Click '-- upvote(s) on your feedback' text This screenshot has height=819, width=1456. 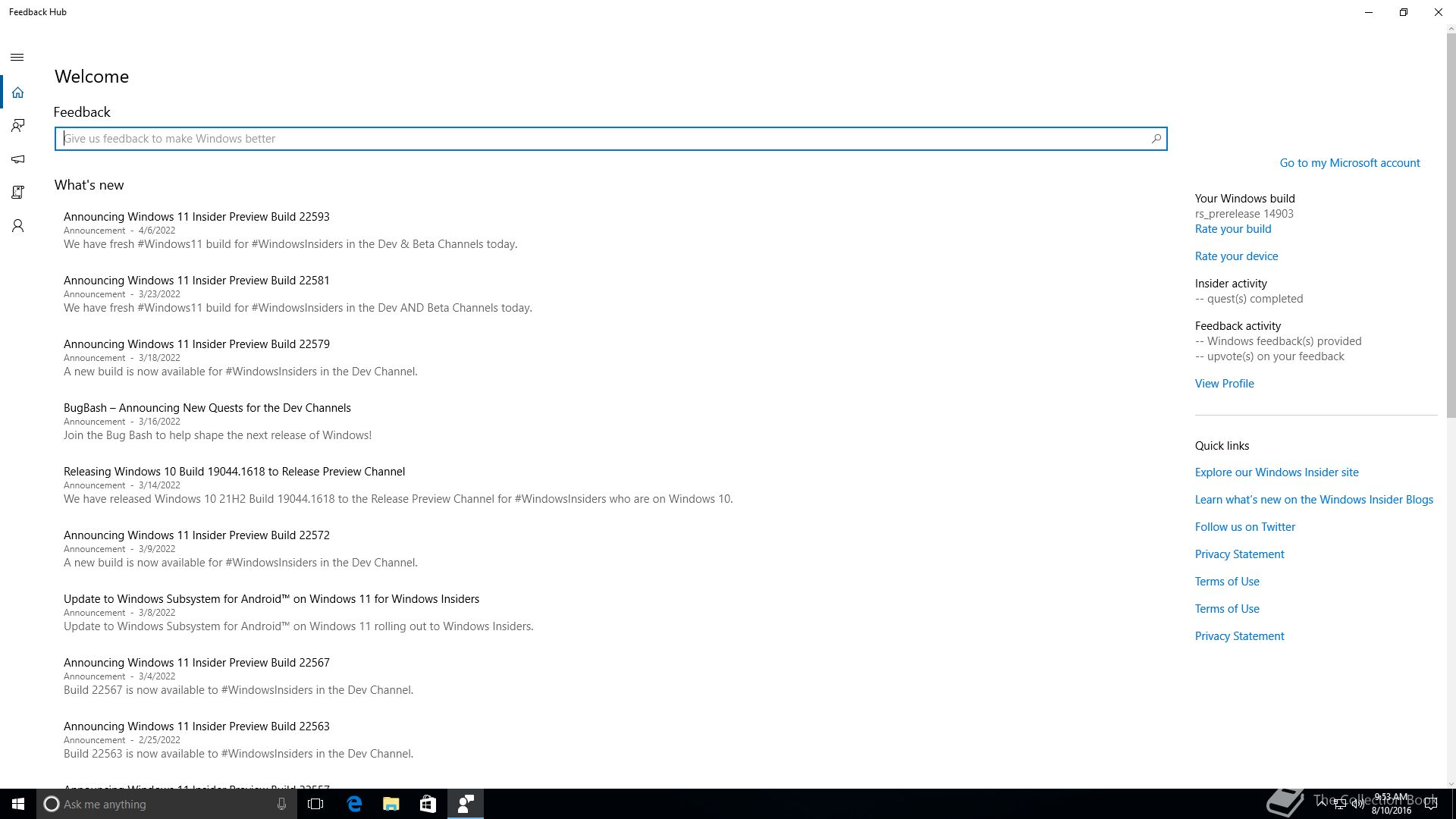coord(1269,356)
